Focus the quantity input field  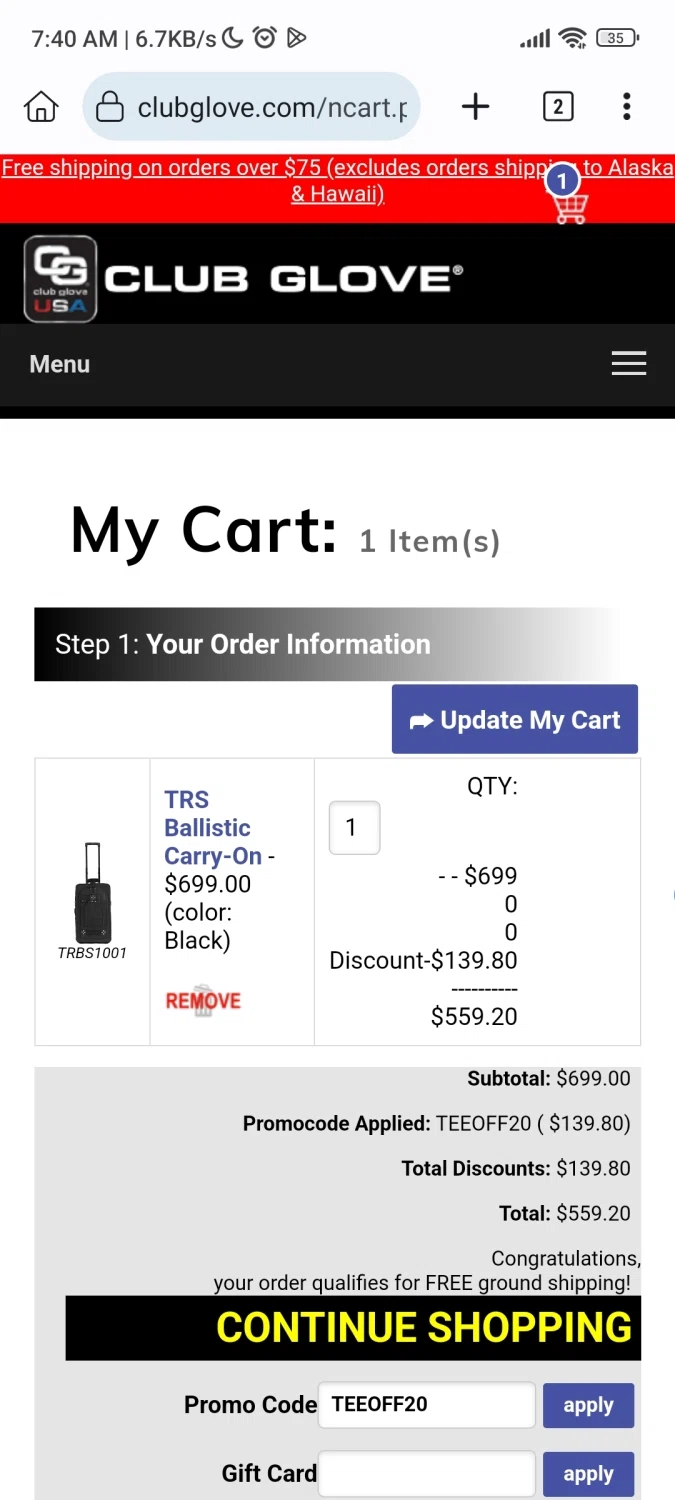pyautogui.click(x=354, y=828)
